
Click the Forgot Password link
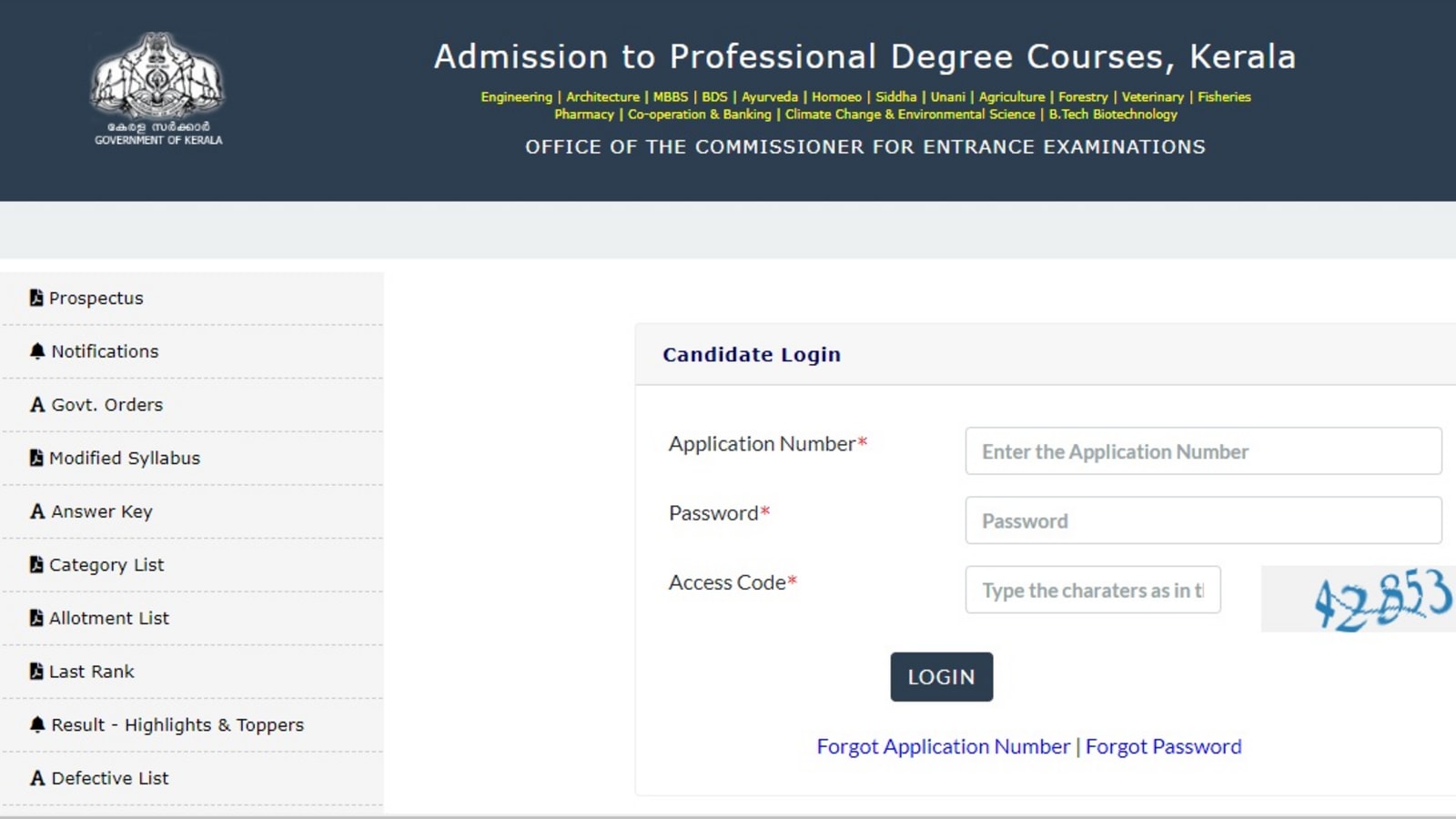(x=1165, y=746)
